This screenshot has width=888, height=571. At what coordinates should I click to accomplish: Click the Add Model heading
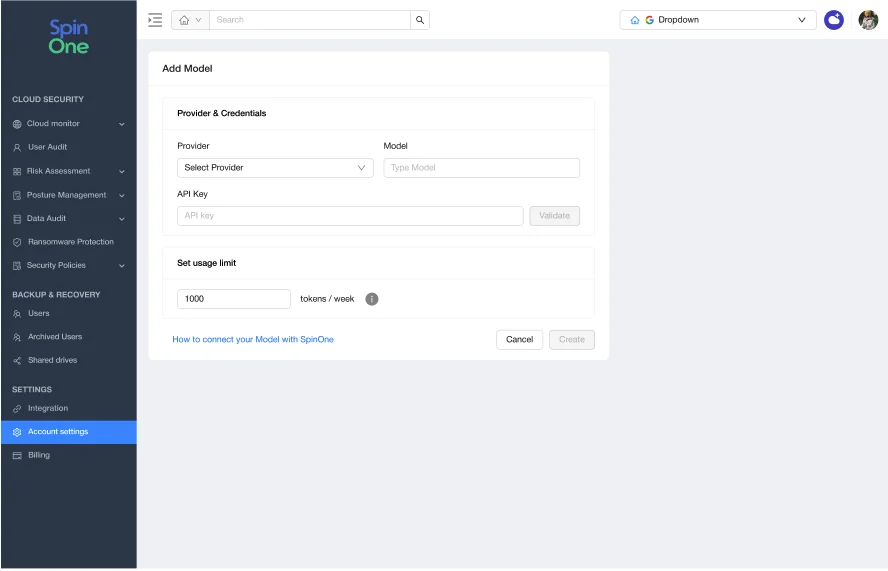[x=187, y=69]
